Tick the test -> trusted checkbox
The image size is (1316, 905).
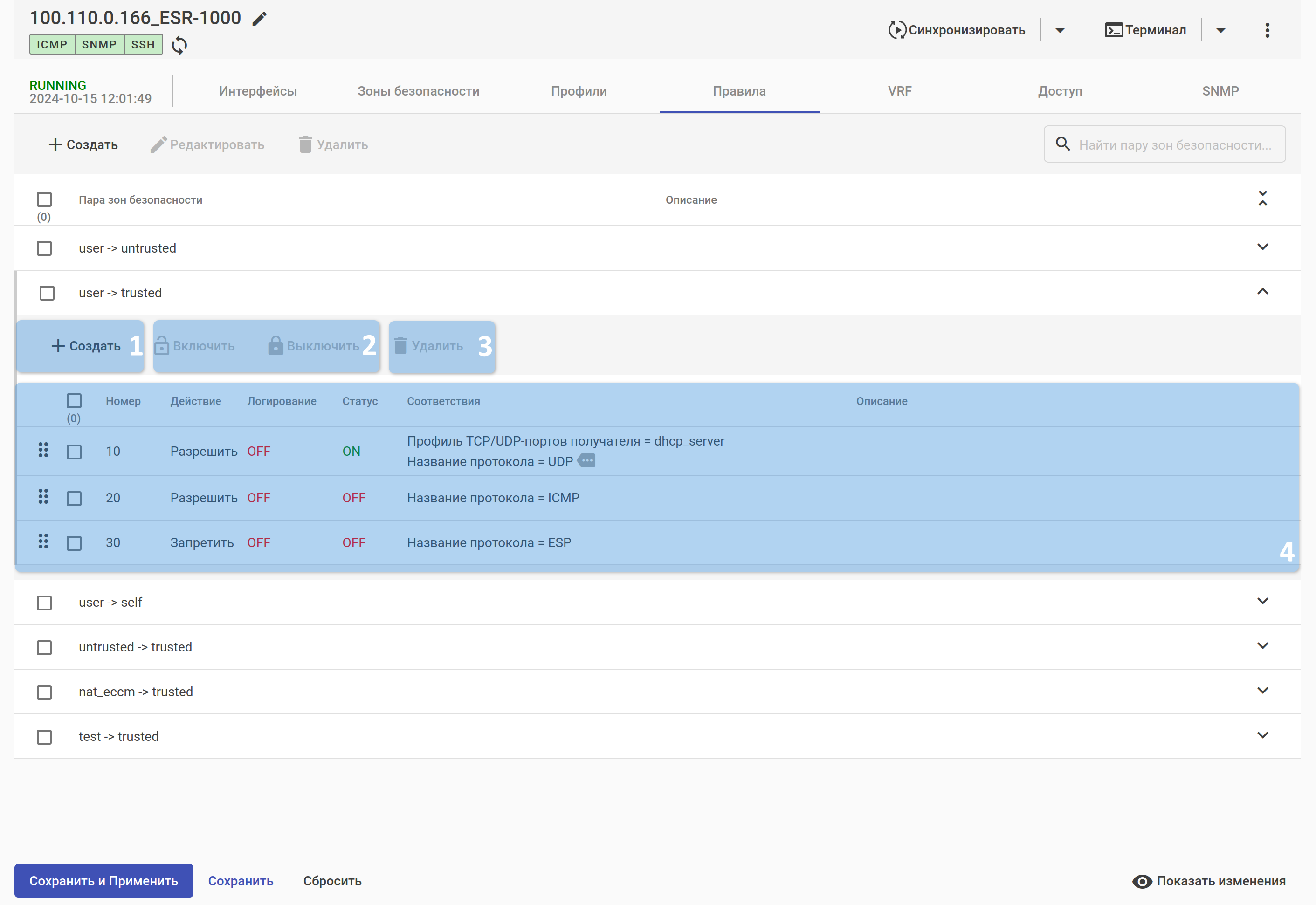(44, 737)
